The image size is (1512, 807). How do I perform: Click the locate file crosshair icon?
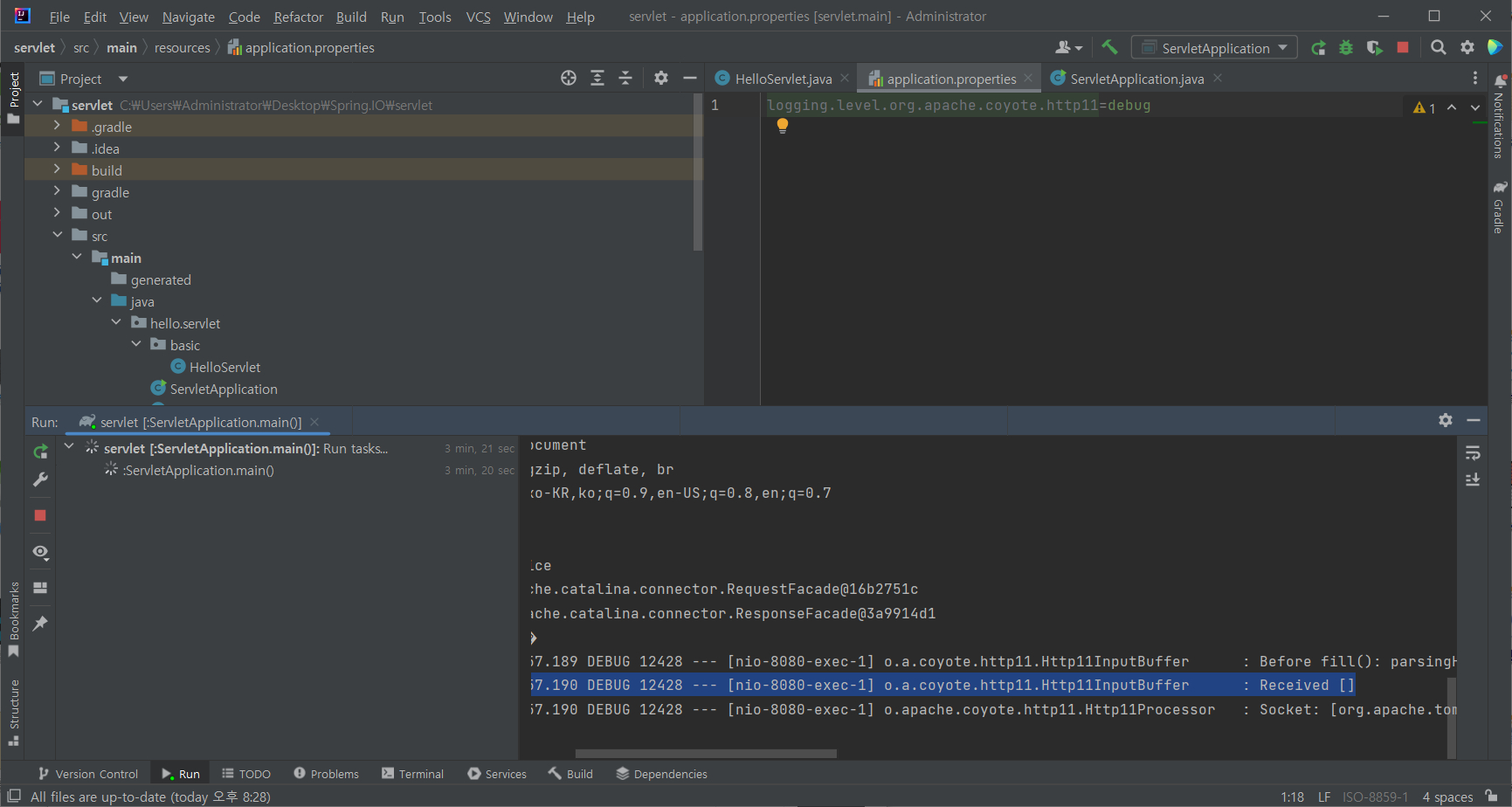coord(569,79)
